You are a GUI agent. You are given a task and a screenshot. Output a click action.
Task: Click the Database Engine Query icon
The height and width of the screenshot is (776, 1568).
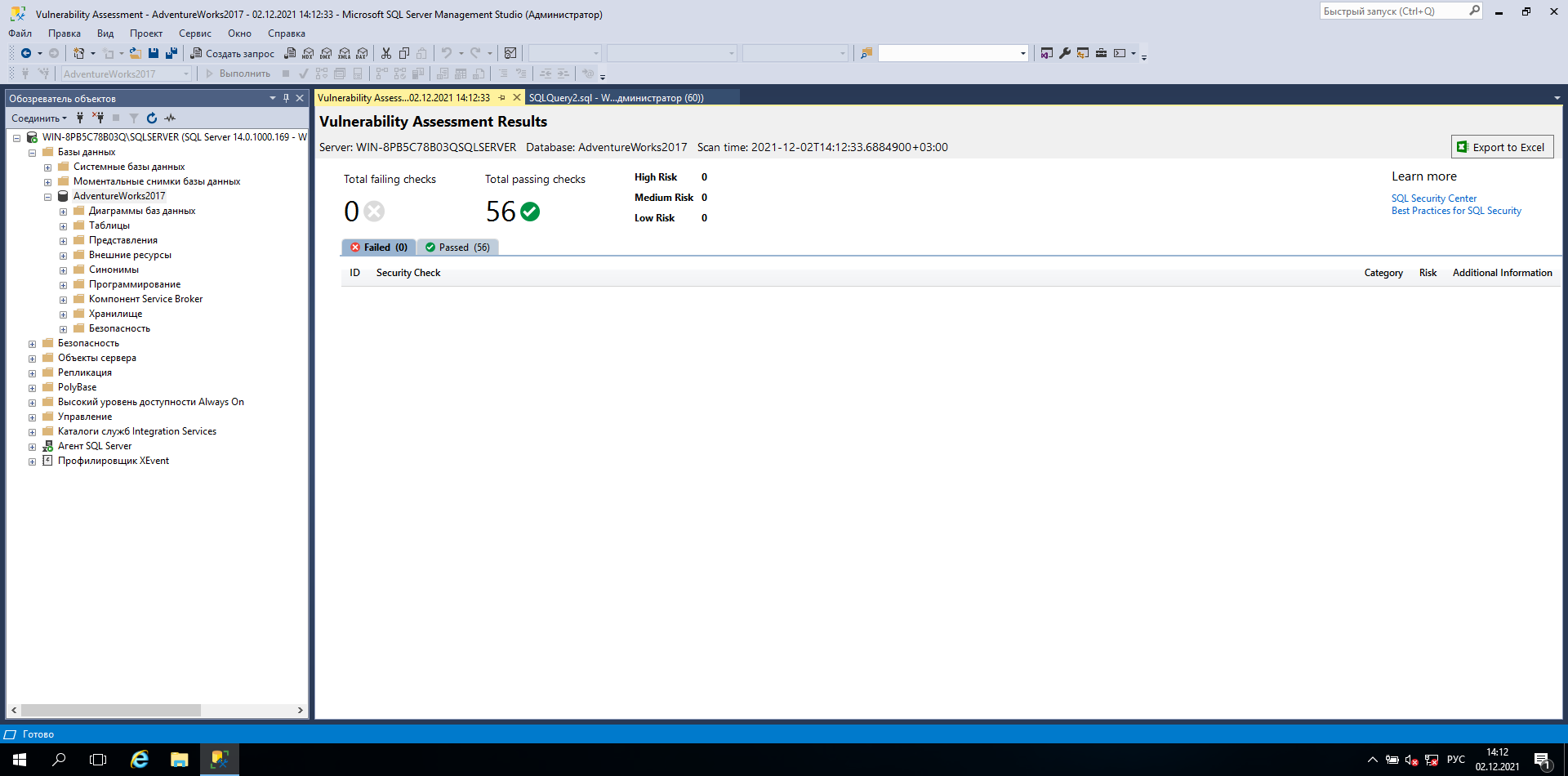tap(290, 53)
